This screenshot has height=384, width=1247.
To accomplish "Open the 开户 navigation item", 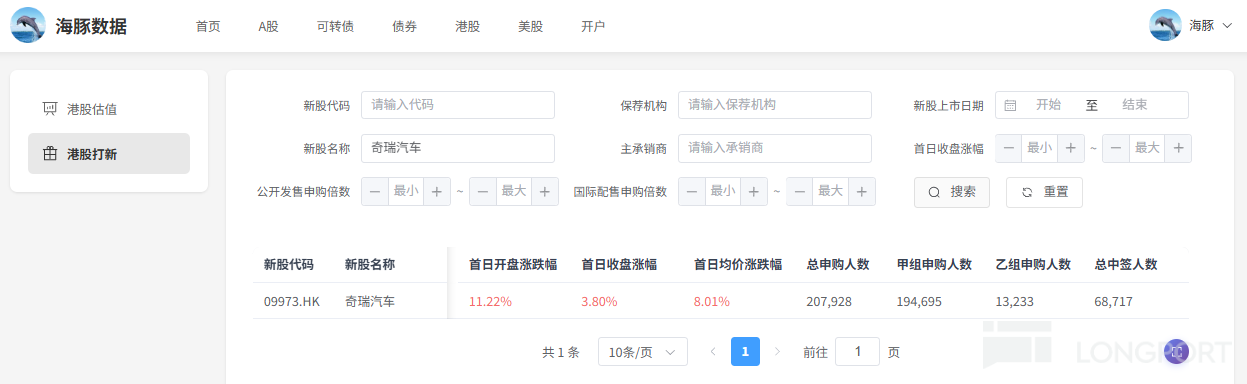I will (x=593, y=27).
